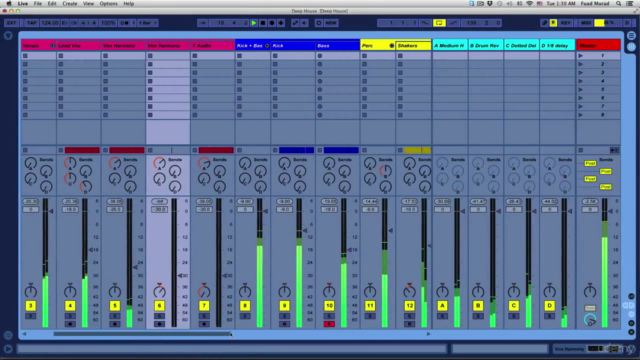
Task: Click Send A knob on Lead Vox
Action: [70, 163]
